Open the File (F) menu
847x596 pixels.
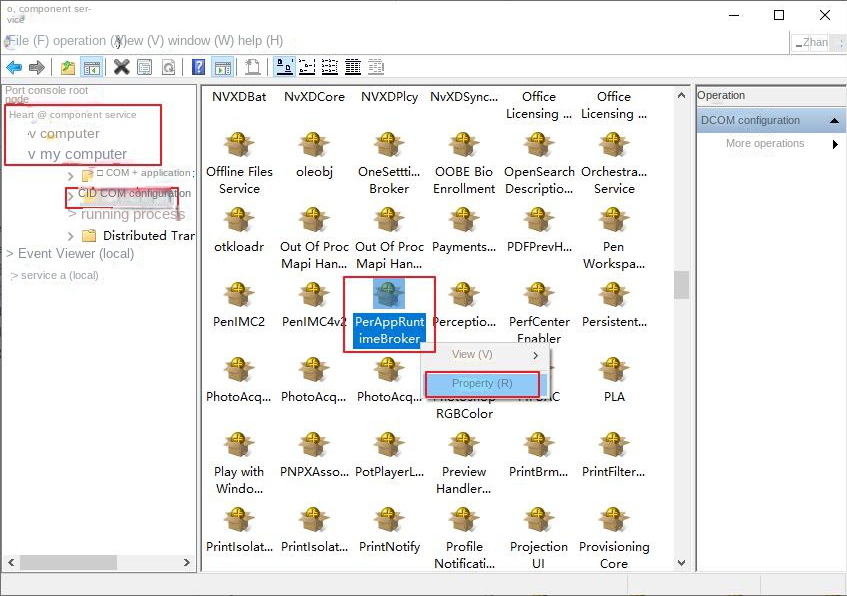(x=41, y=41)
